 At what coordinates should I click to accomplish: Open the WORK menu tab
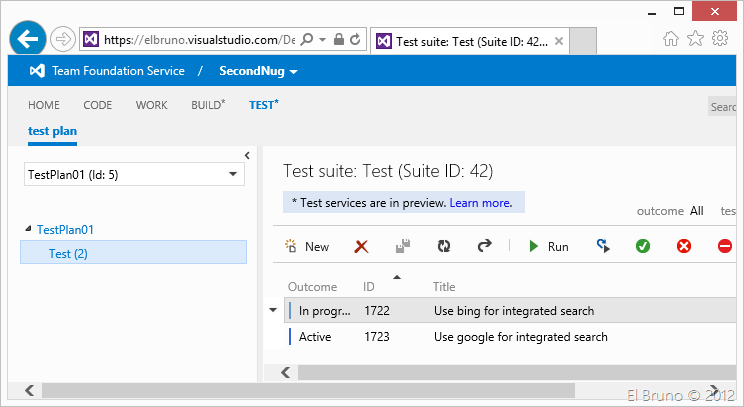pyautogui.click(x=151, y=105)
